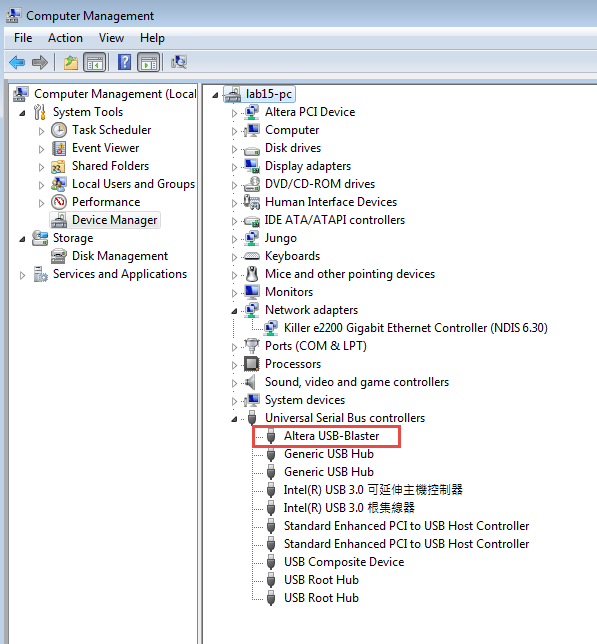This screenshot has height=644, width=597.
Task: Click the Local Users and Groups icon
Action: pos(59,184)
